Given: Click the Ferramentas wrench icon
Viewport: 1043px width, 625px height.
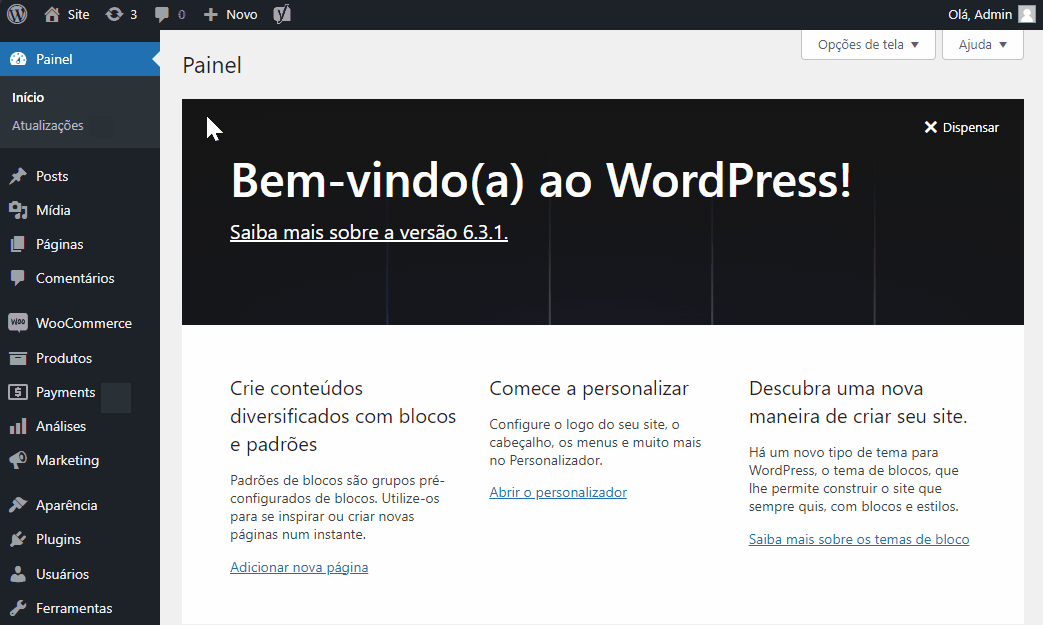Looking at the screenshot, I should point(18,608).
